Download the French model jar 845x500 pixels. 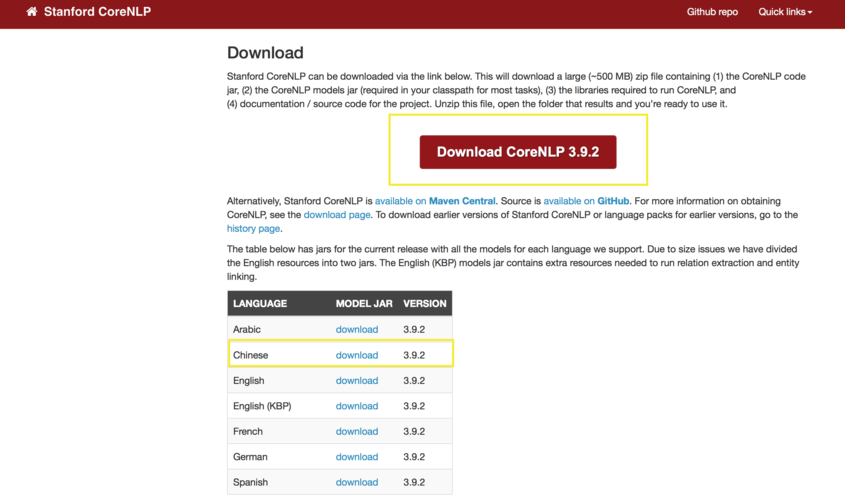(x=357, y=432)
